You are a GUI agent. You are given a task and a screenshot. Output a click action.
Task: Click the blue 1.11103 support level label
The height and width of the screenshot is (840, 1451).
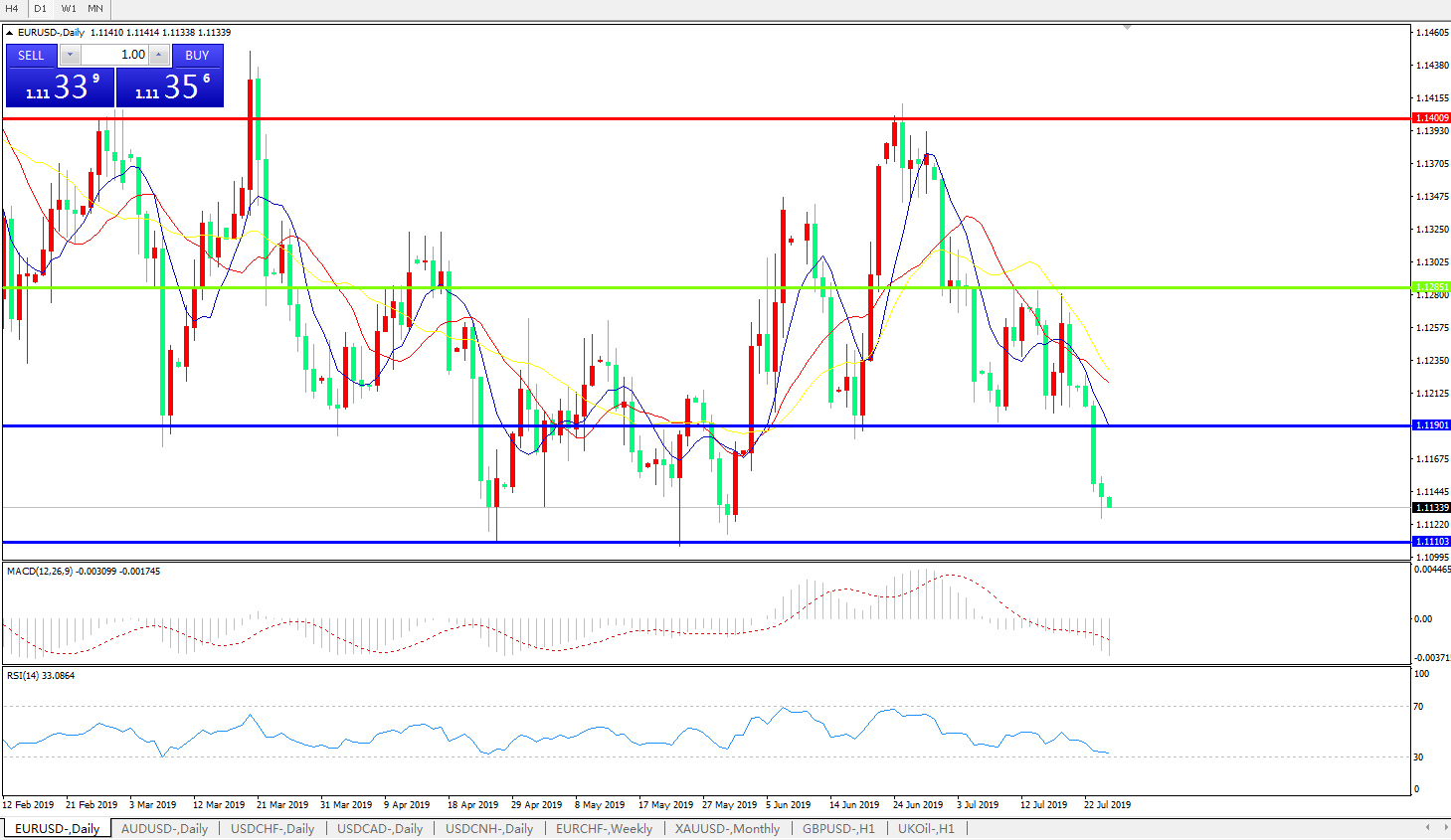click(x=1431, y=542)
